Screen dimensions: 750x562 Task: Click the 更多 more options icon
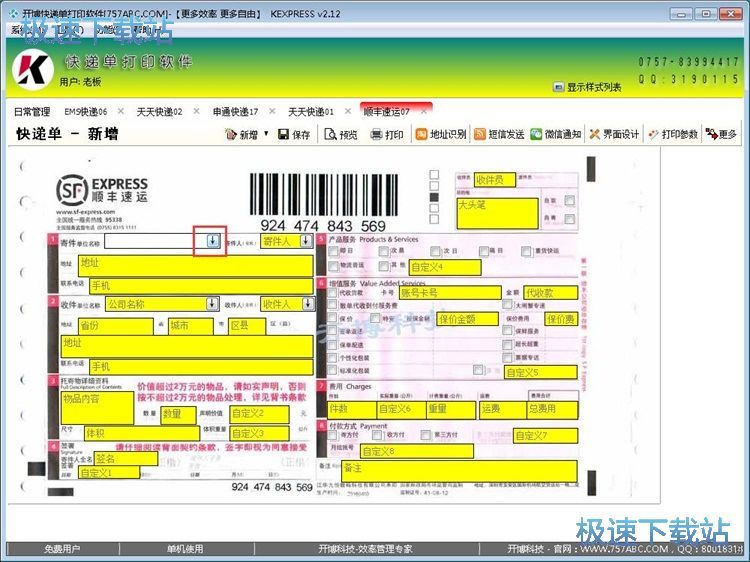[711, 134]
